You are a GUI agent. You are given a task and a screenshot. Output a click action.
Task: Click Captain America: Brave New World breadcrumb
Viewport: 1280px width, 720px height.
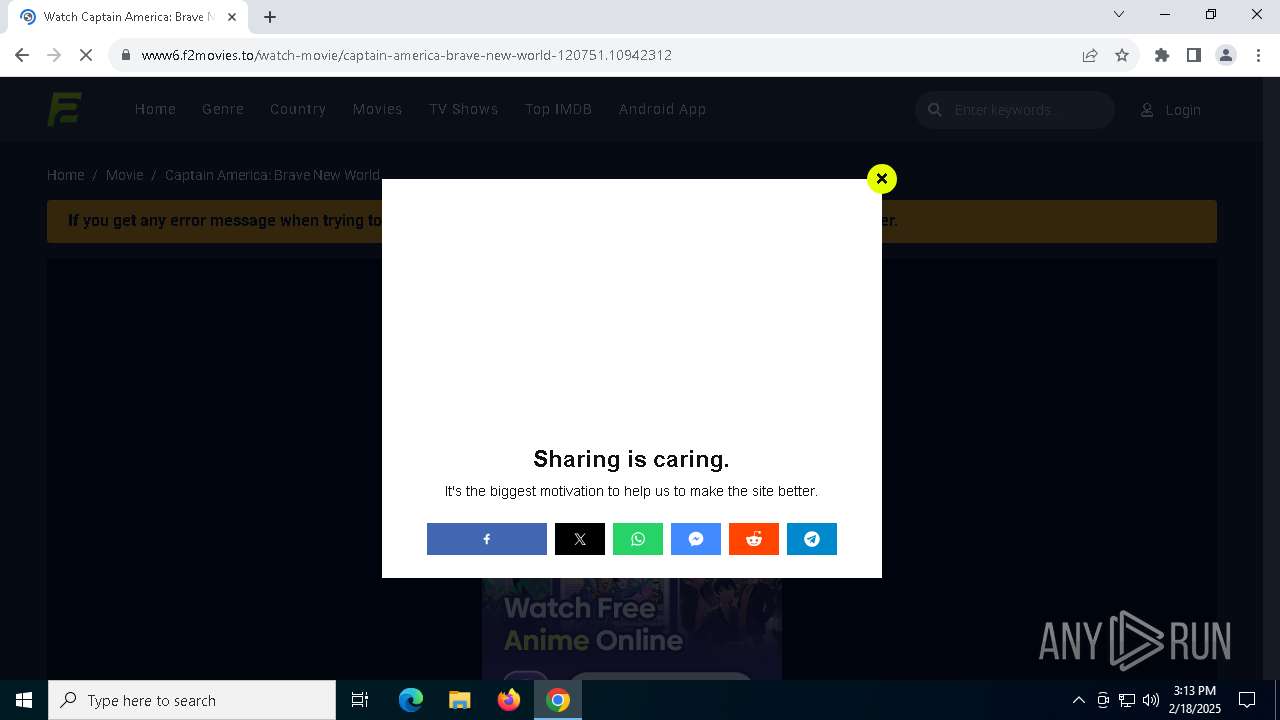(x=272, y=175)
